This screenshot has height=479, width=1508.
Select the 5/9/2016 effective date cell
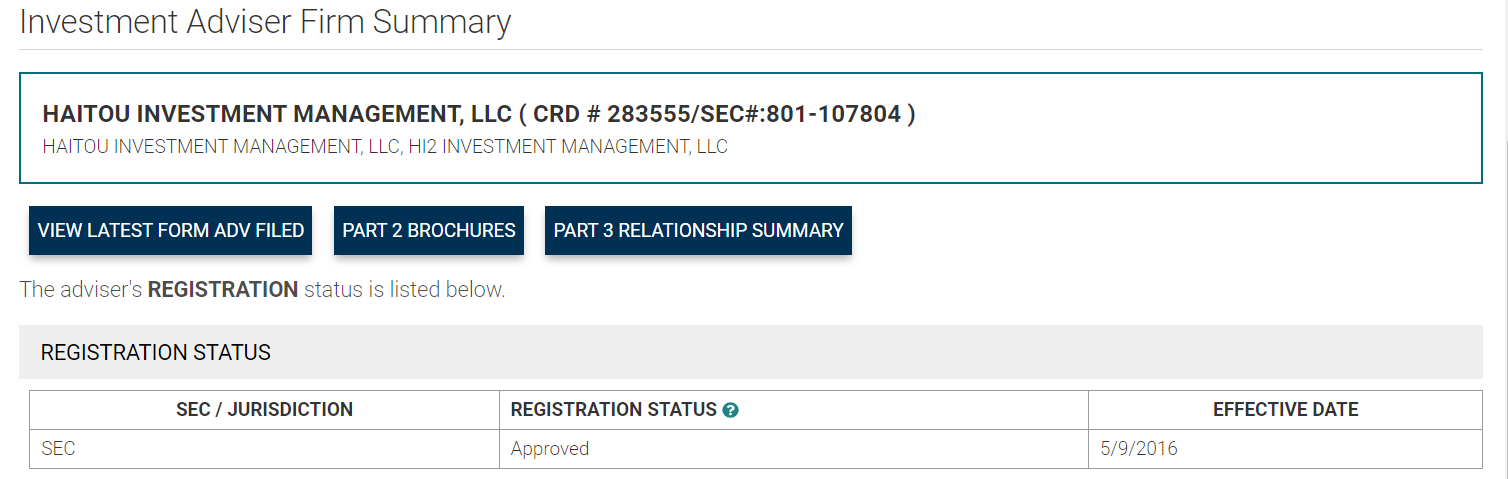[1285, 449]
